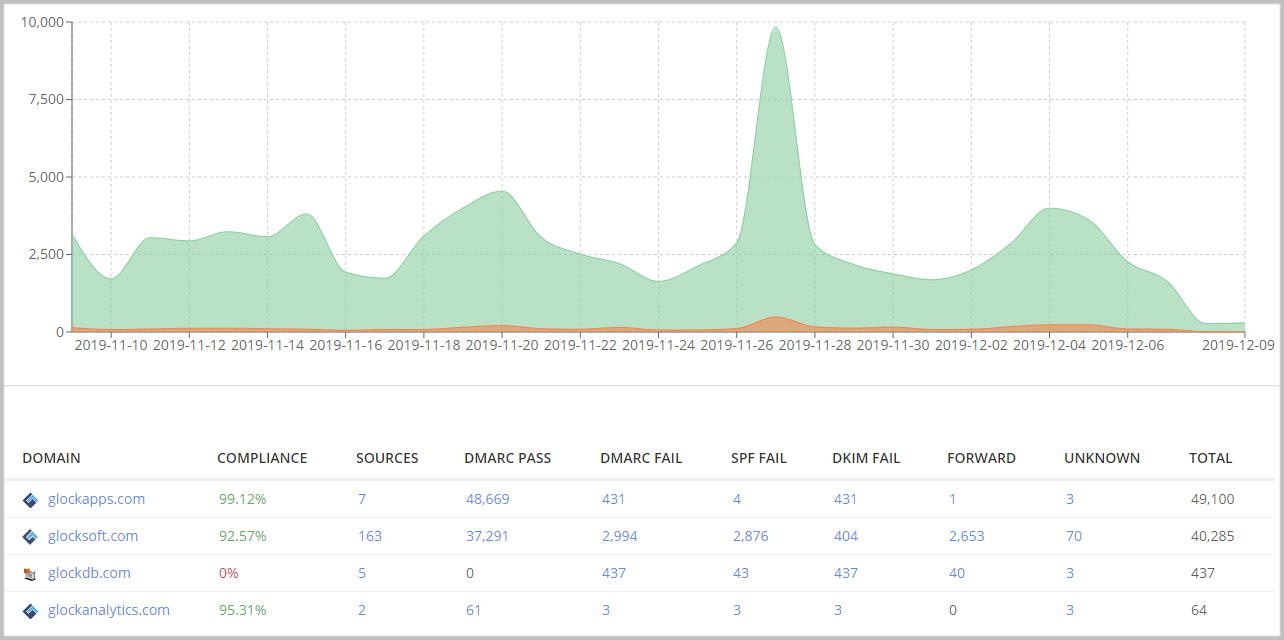Sort table by DMARC PASS column header

tap(507, 458)
